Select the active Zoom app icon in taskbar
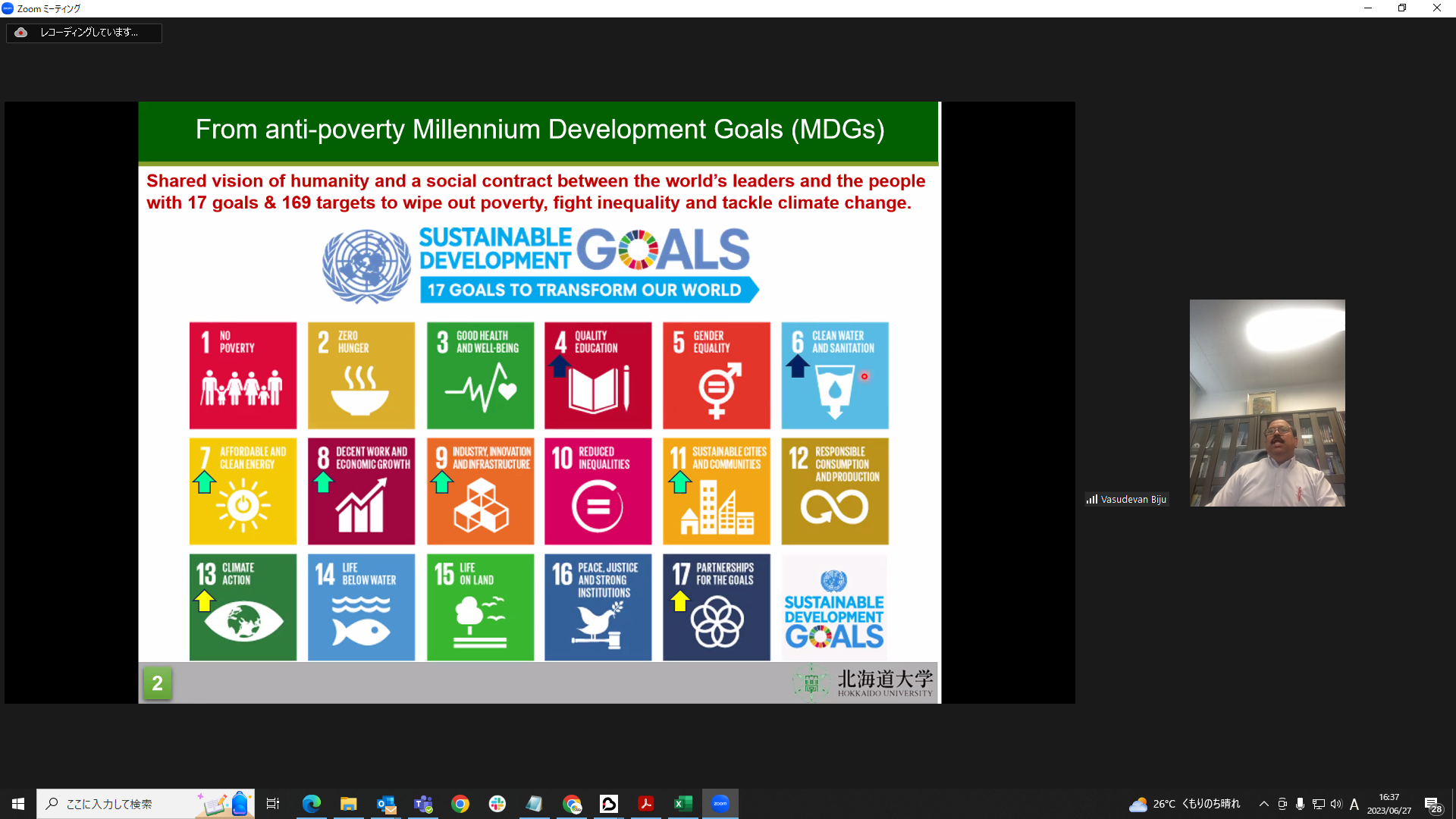Screen dimensions: 1456x819 click(720, 804)
